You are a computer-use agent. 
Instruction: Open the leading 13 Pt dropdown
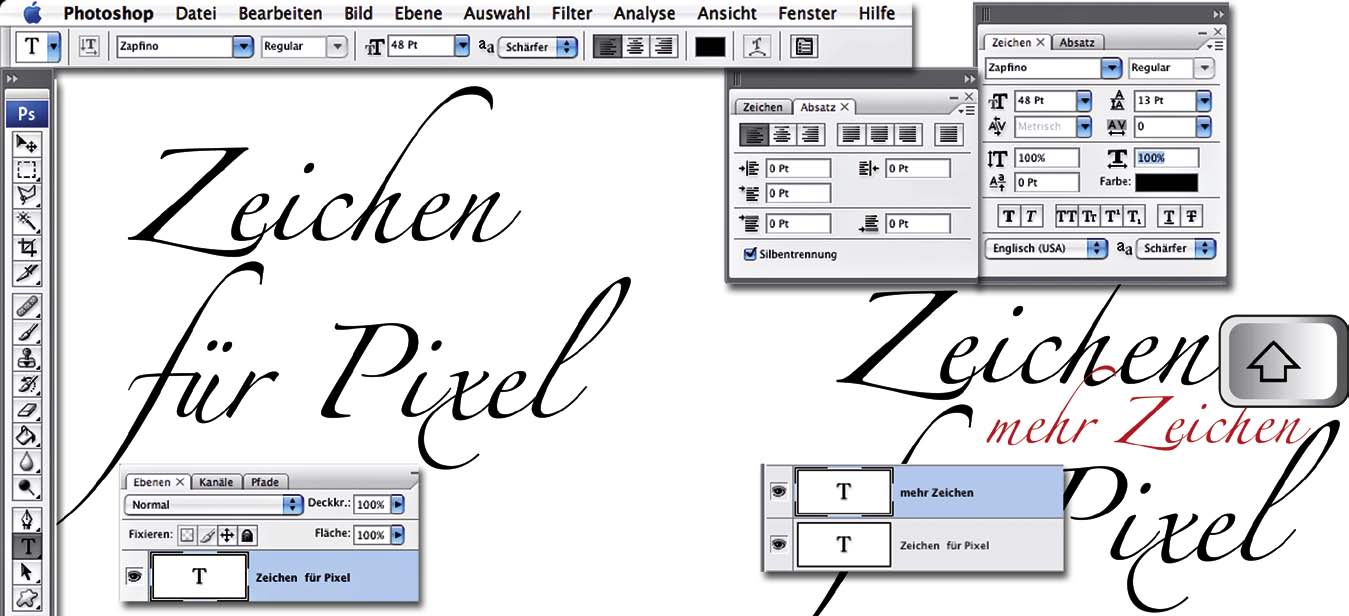[1203, 101]
